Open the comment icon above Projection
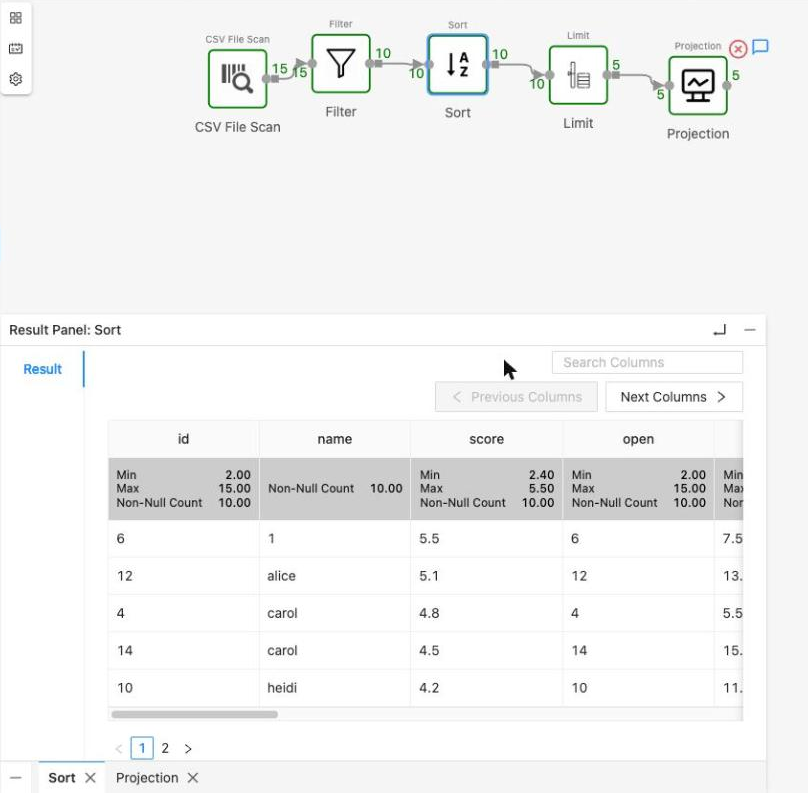Viewport: 808px width, 793px height. (x=760, y=47)
